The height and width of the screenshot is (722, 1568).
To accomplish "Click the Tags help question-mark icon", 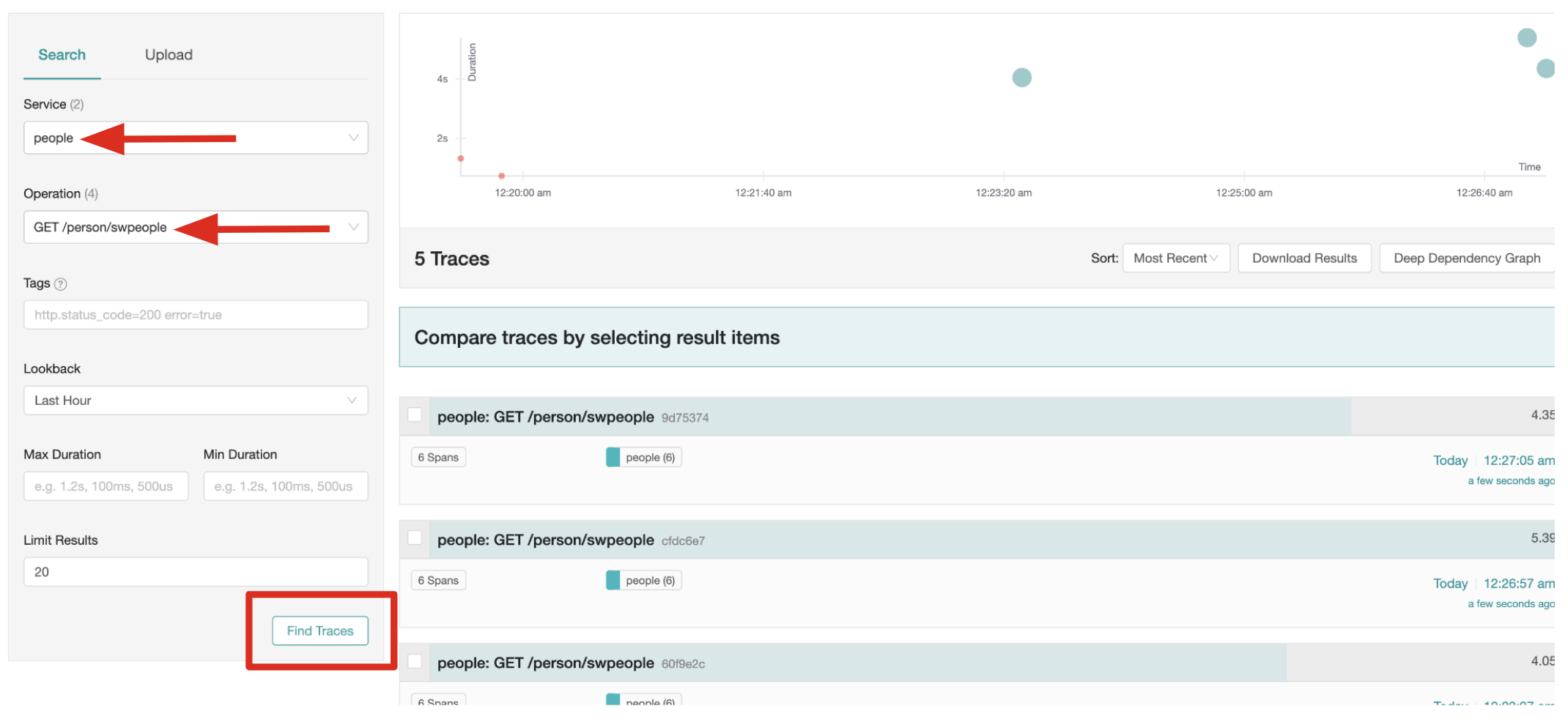I will point(61,284).
